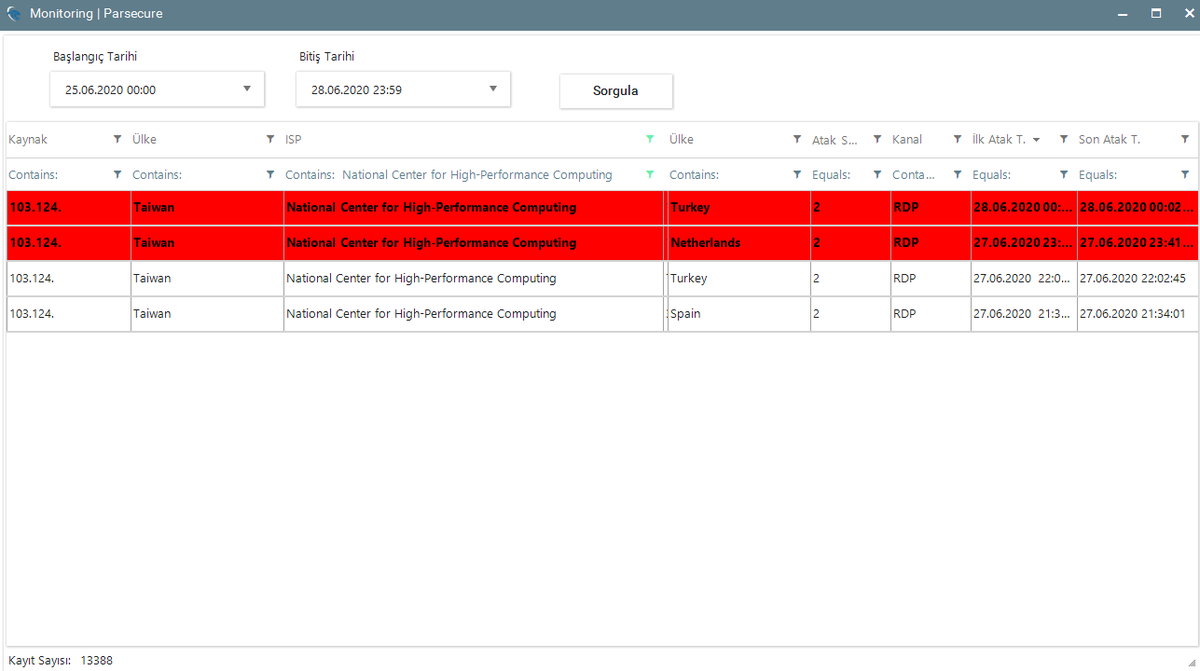Open the Kaynak column header filter icon
Screen dimensions: 1200x671
click(118, 140)
